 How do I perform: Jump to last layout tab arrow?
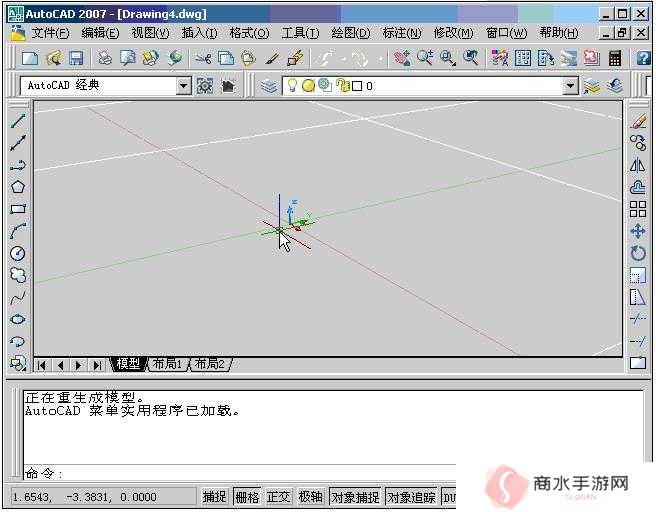[x=97, y=365]
